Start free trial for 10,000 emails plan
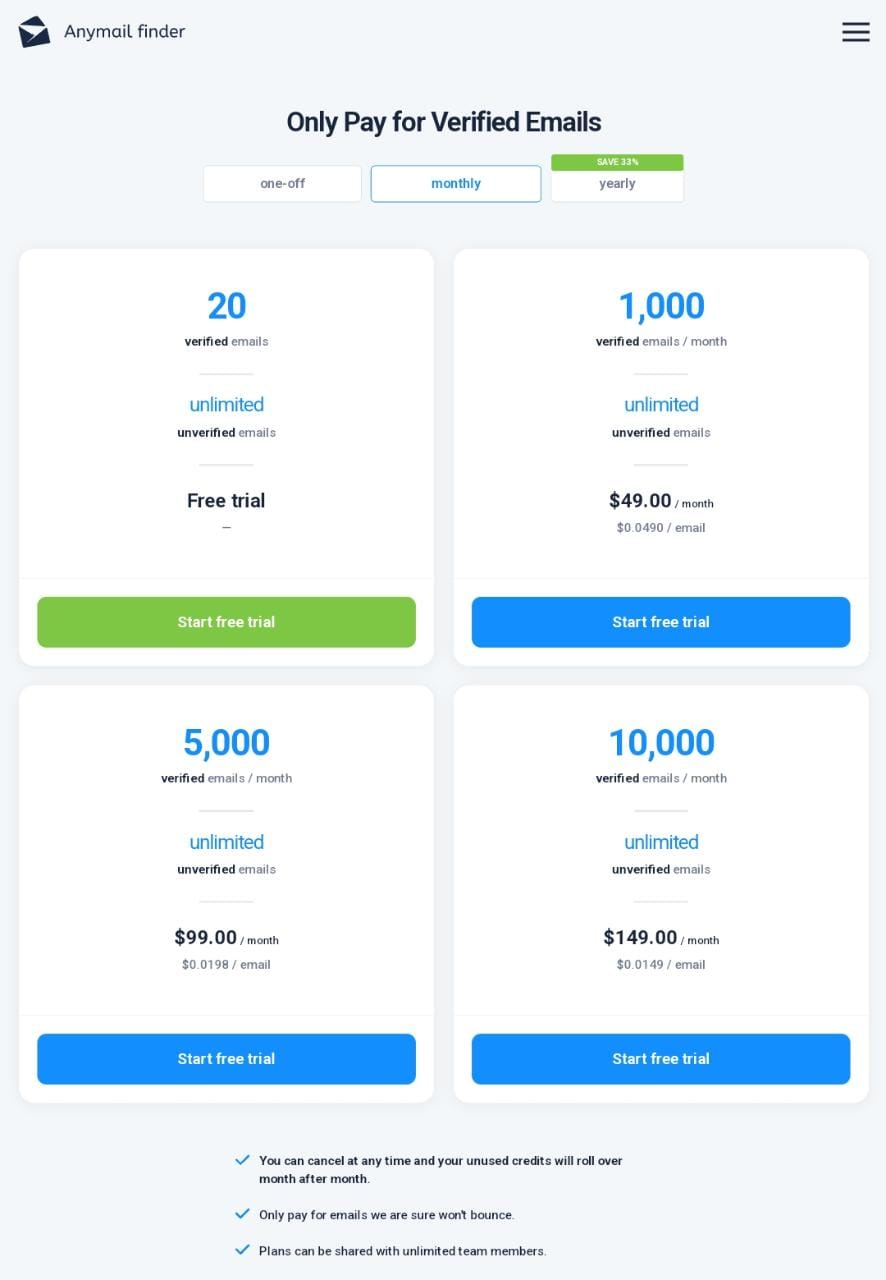The width and height of the screenshot is (886, 1280). click(x=661, y=1059)
